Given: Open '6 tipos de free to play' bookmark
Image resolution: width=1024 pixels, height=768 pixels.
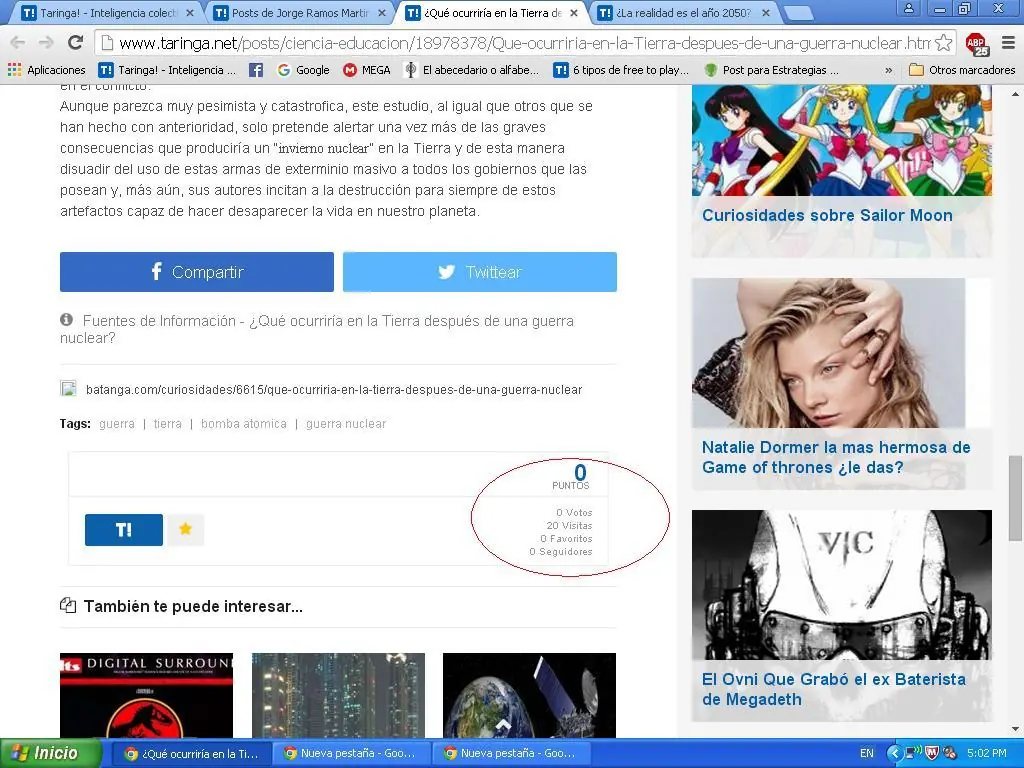Looking at the screenshot, I should (621, 70).
